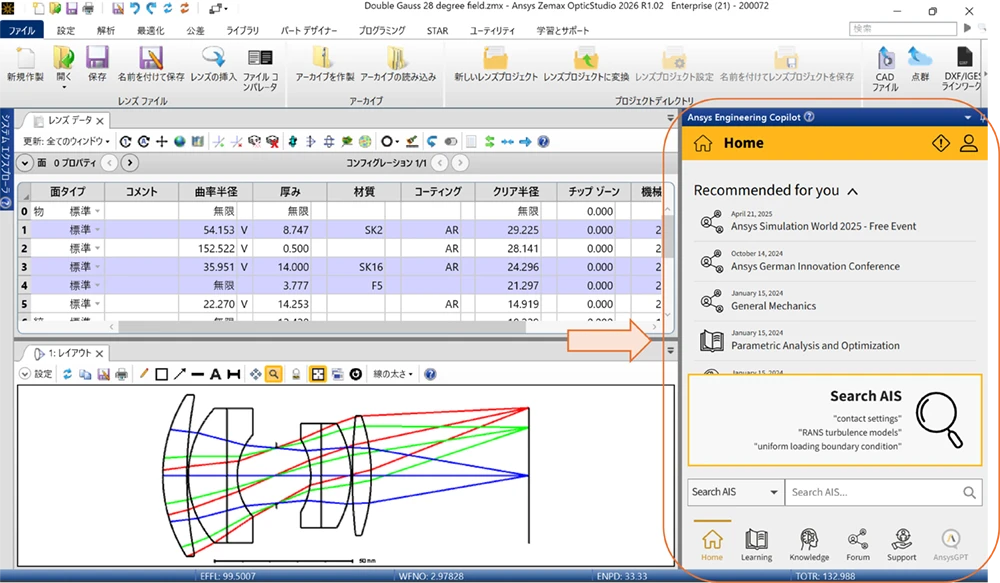
Task: Click the toggle switch in lens data toolbar
Action: click(451, 142)
